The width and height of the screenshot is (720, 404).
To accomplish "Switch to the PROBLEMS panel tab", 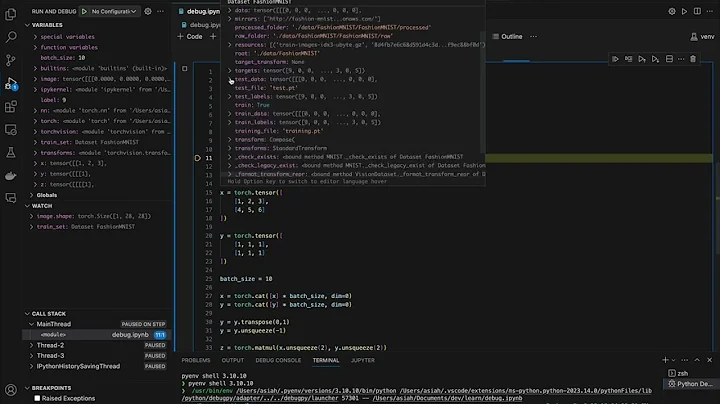I will click(x=196, y=360).
